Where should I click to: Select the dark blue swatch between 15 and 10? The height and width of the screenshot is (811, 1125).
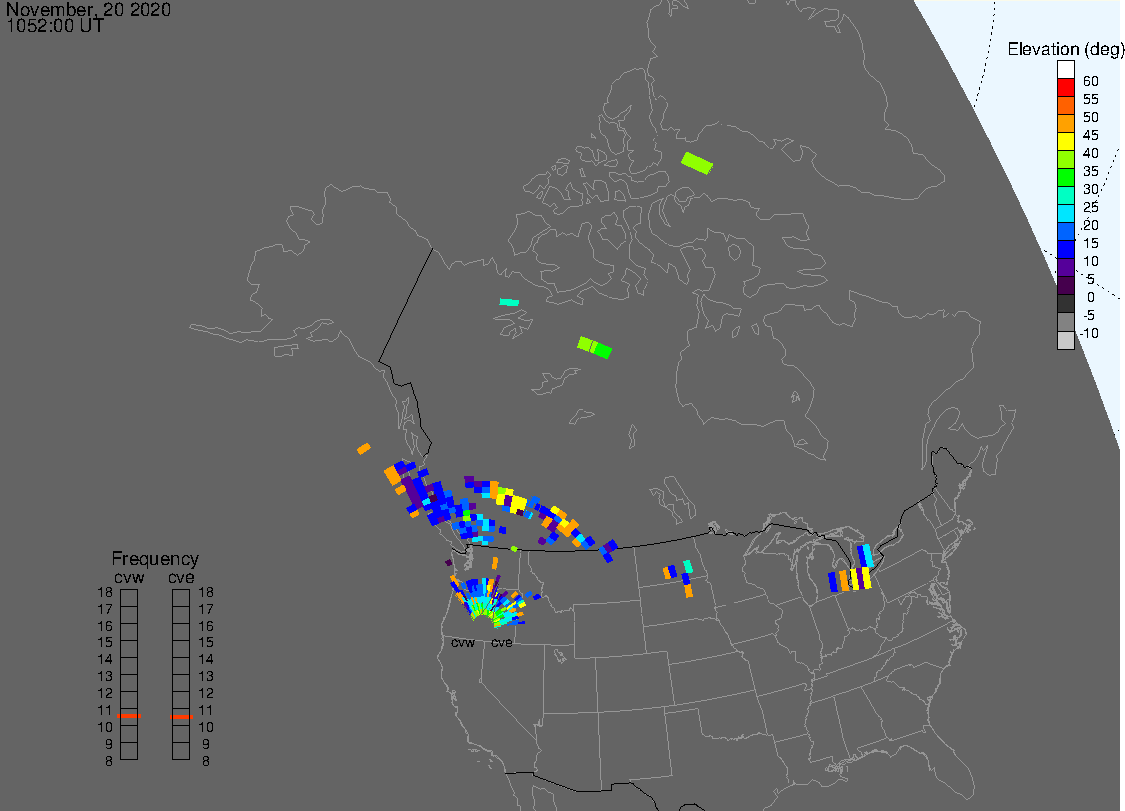[x=1065, y=249]
